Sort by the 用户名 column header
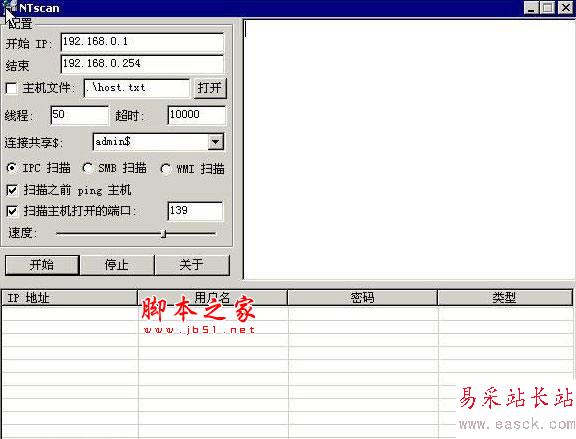This screenshot has width=576, height=439. pos(212,298)
